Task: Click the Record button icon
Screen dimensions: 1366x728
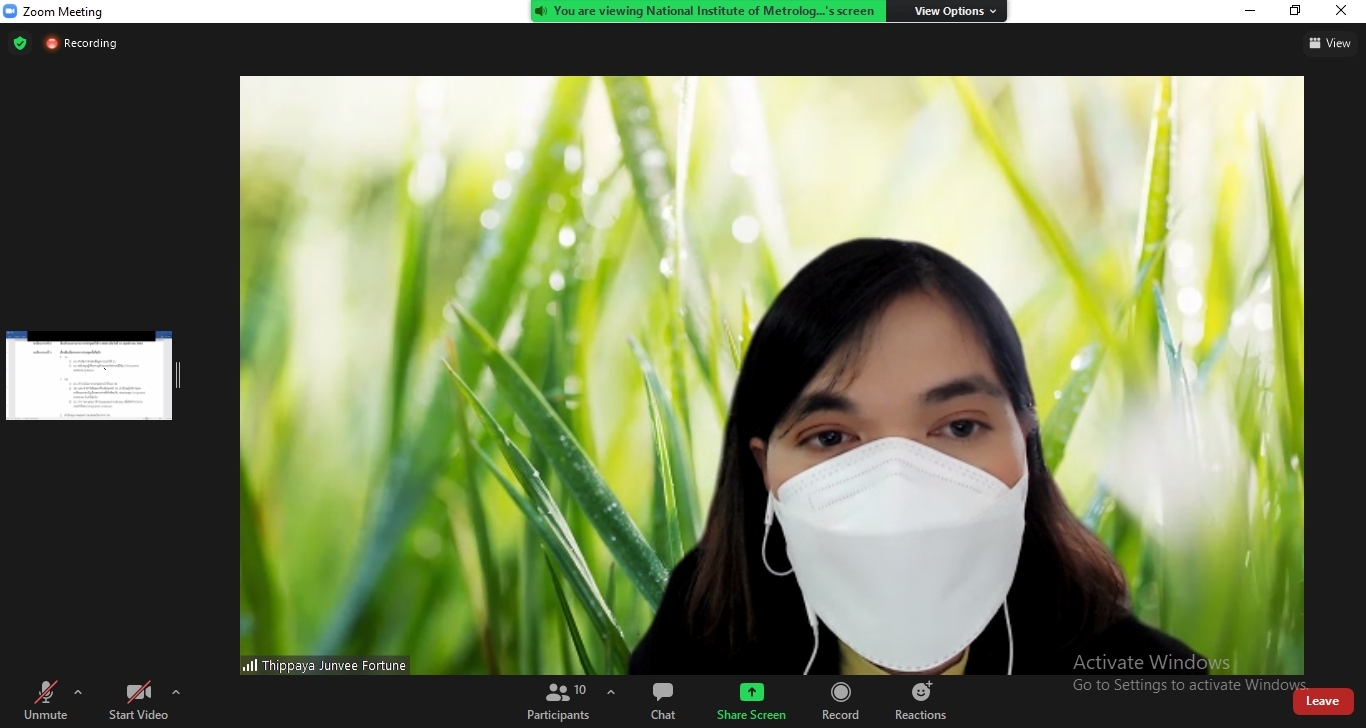Action: pyautogui.click(x=840, y=692)
